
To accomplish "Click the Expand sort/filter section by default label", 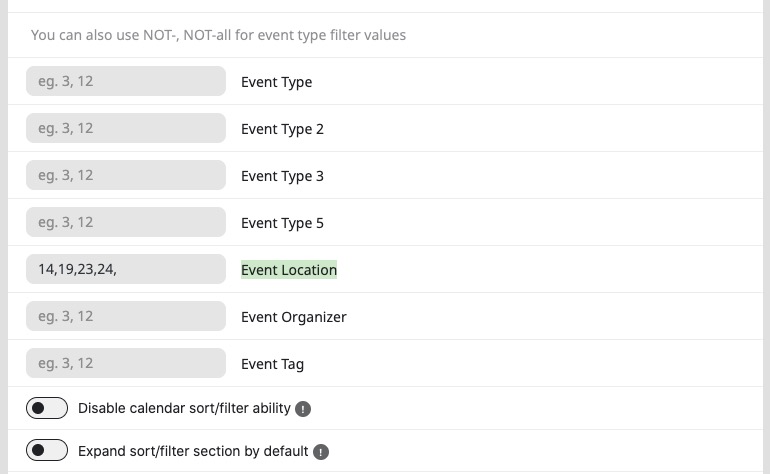I will 193,451.
